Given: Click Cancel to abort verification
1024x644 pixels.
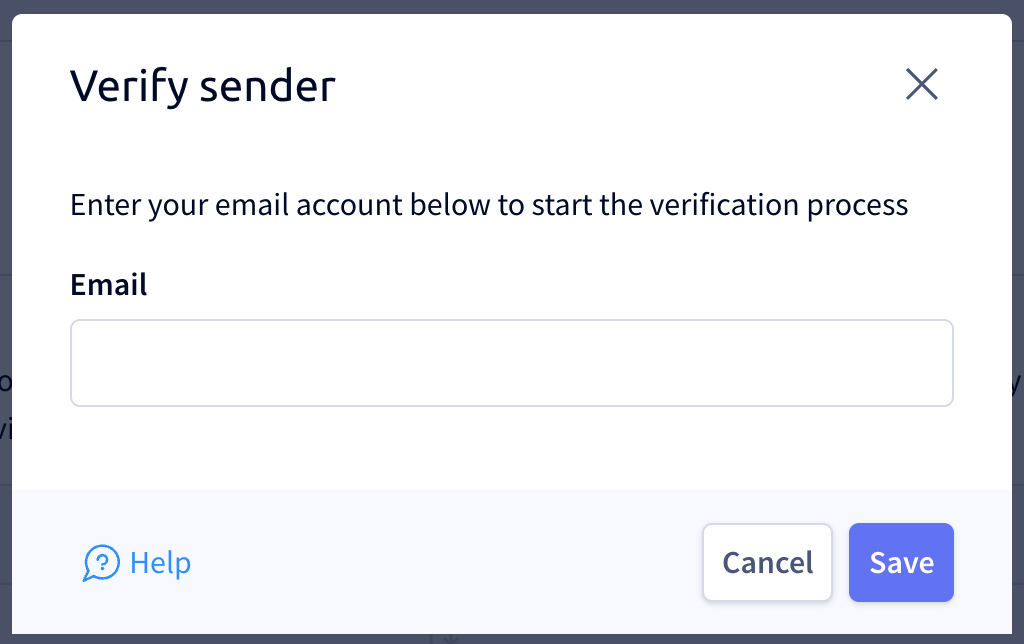Looking at the screenshot, I should (x=767, y=562).
